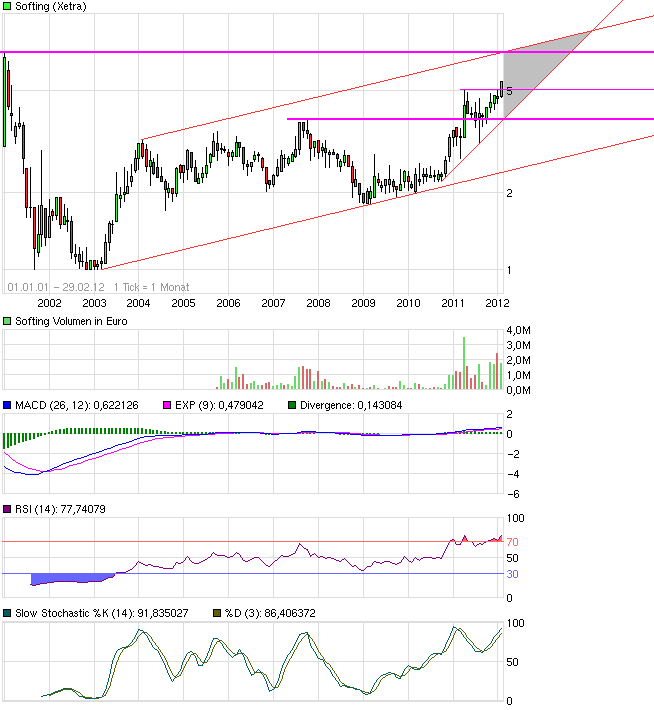The height and width of the screenshot is (710, 654).
Task: Click the MACD axis label -6
Action: [513, 494]
